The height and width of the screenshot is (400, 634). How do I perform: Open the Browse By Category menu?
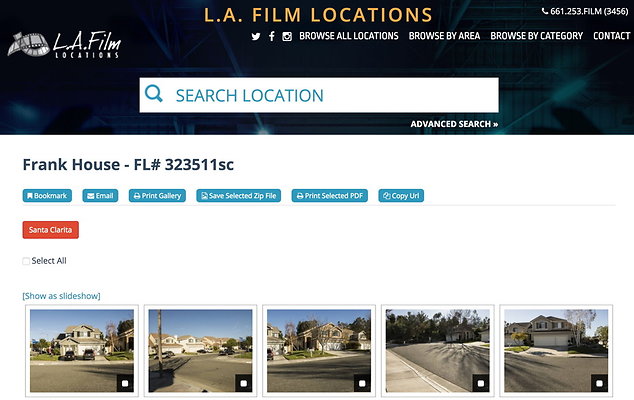(536, 36)
